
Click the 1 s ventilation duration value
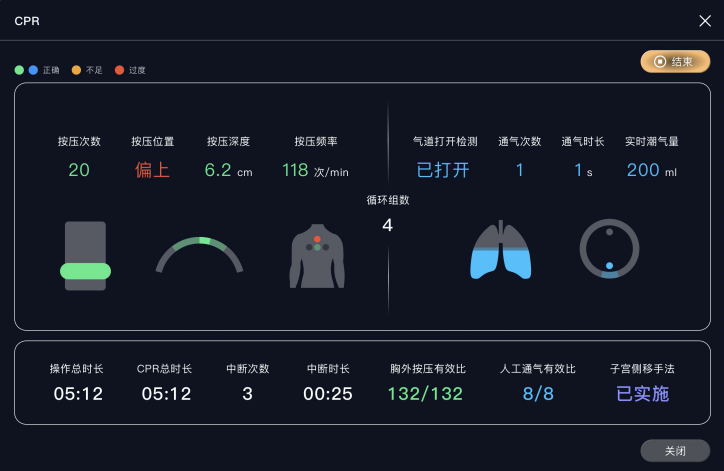[583, 170]
